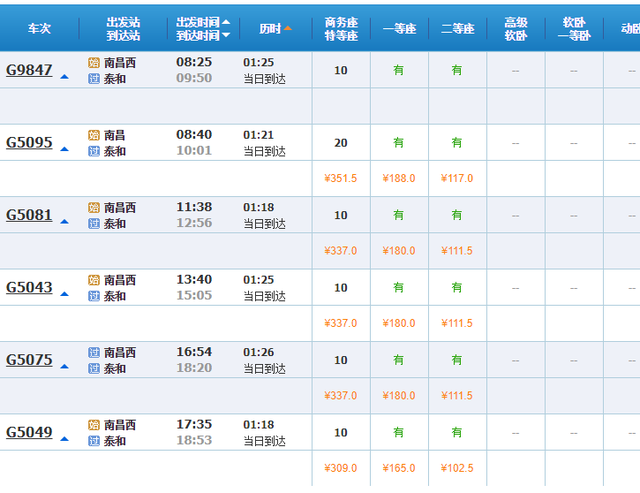Click the 一等座 column header
The image size is (640, 493).
tap(400, 29)
